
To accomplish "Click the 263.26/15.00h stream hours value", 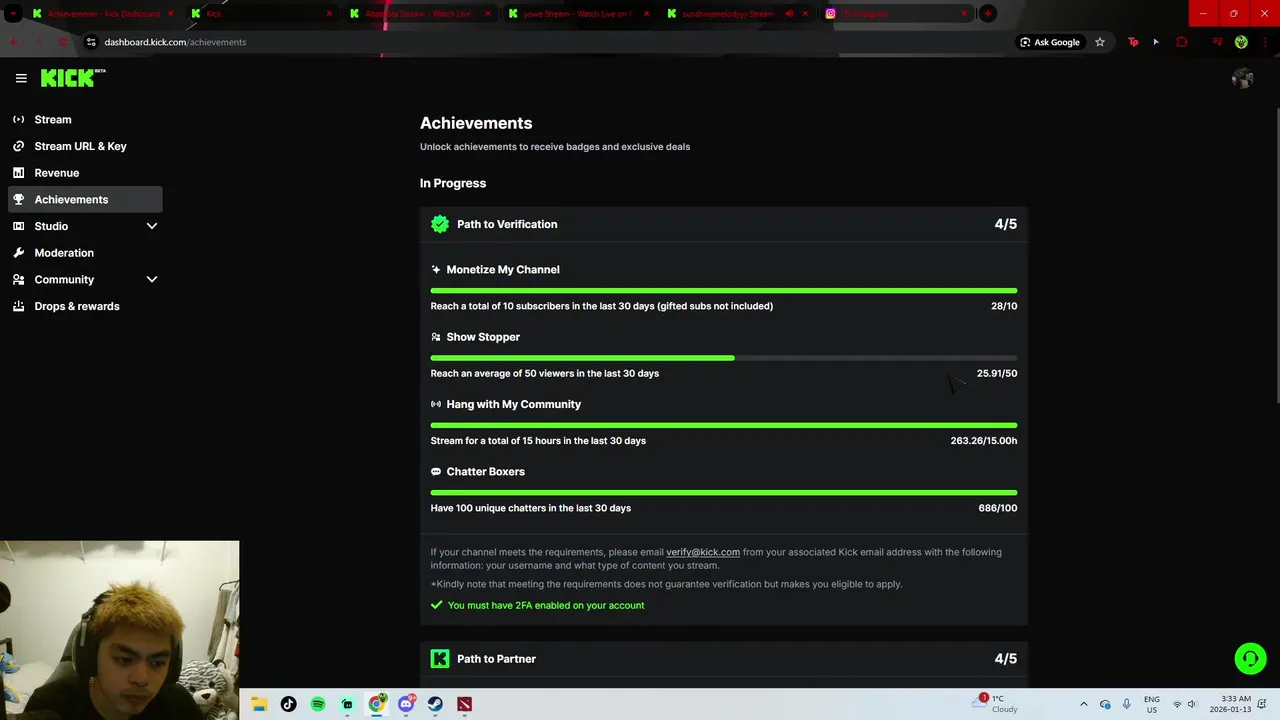I will click(x=984, y=441).
